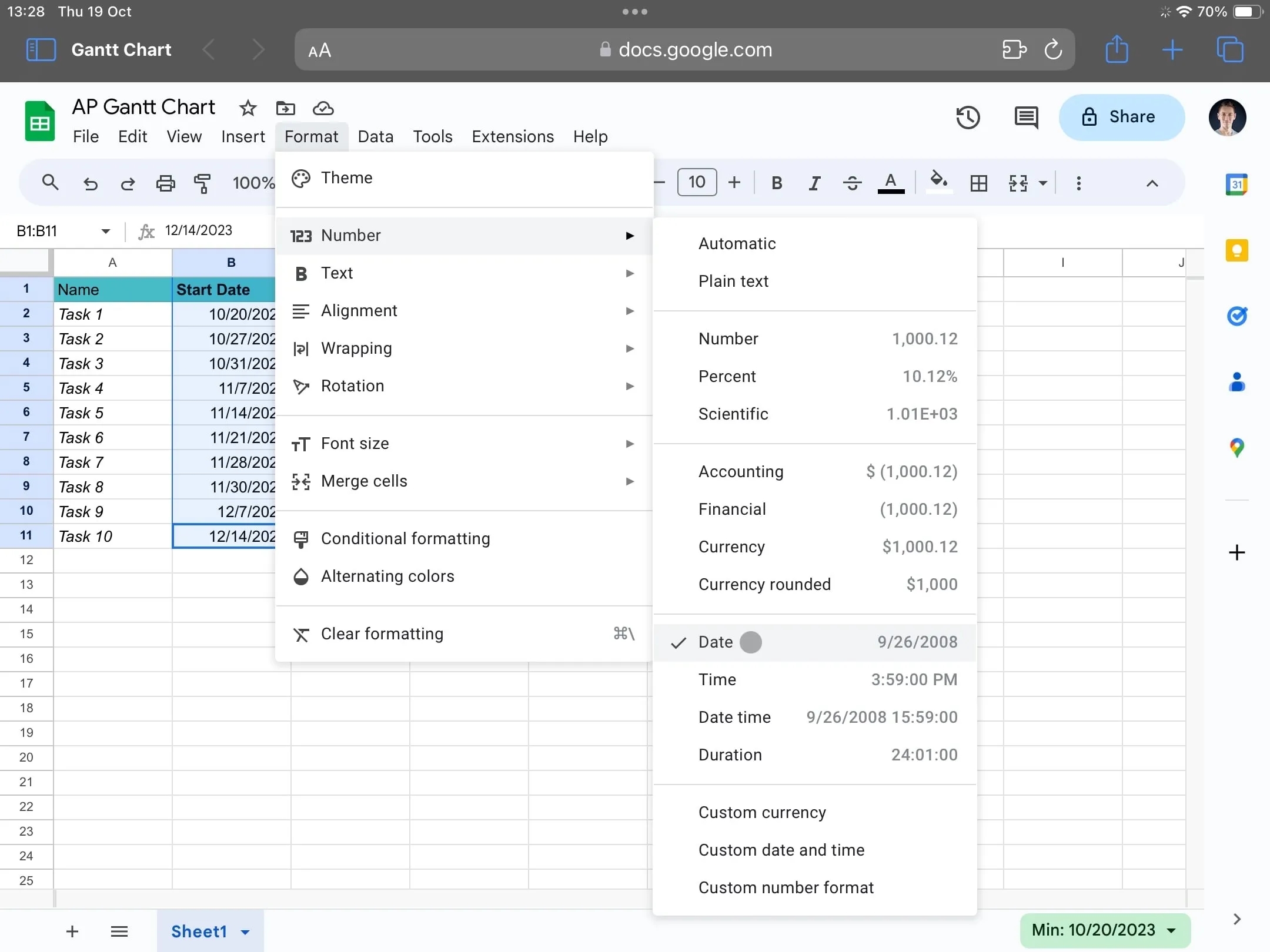
Task: Expand the Sheet1 tab options arrow
Action: (246, 931)
